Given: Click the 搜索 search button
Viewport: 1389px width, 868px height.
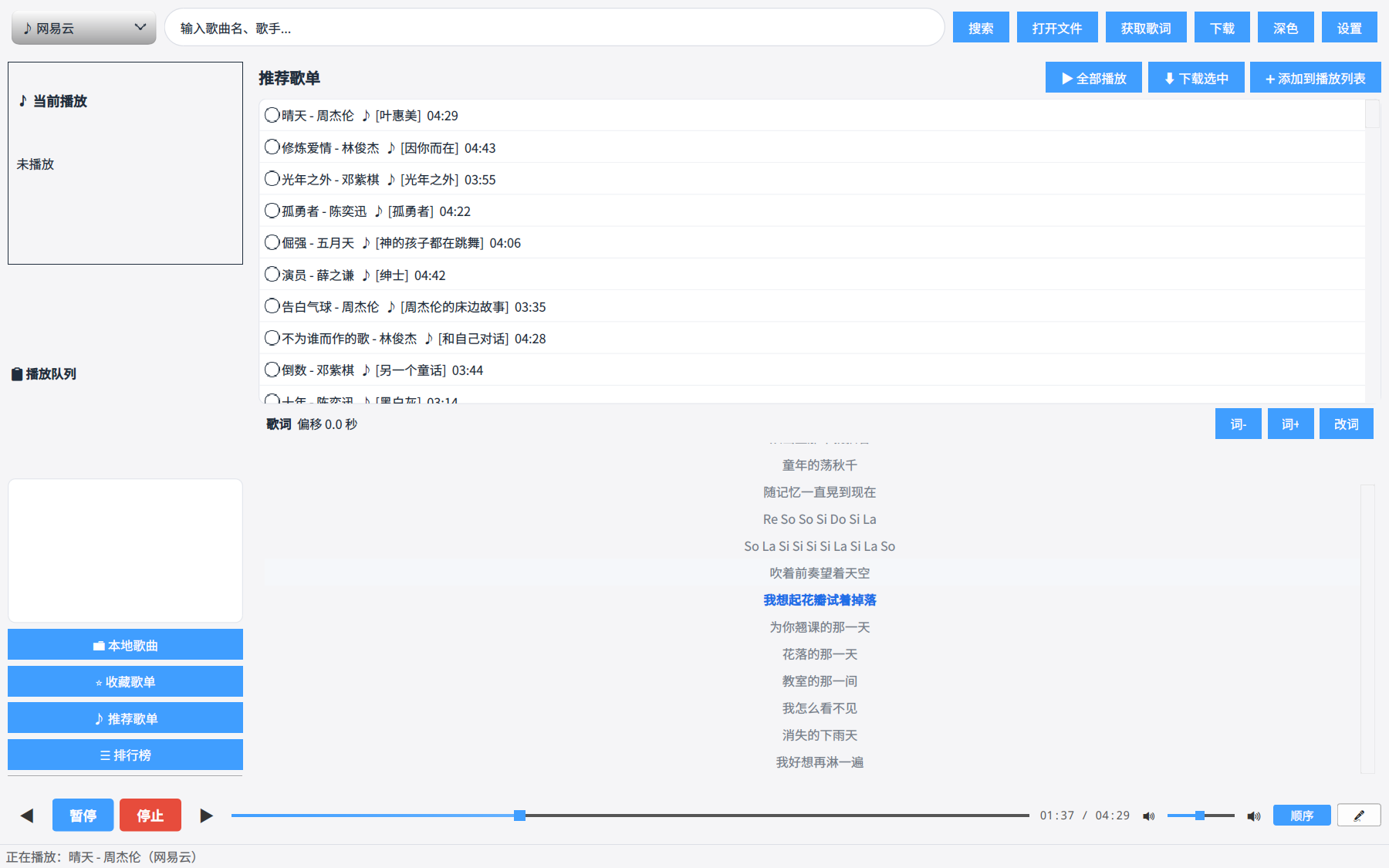Looking at the screenshot, I should tap(981, 28).
